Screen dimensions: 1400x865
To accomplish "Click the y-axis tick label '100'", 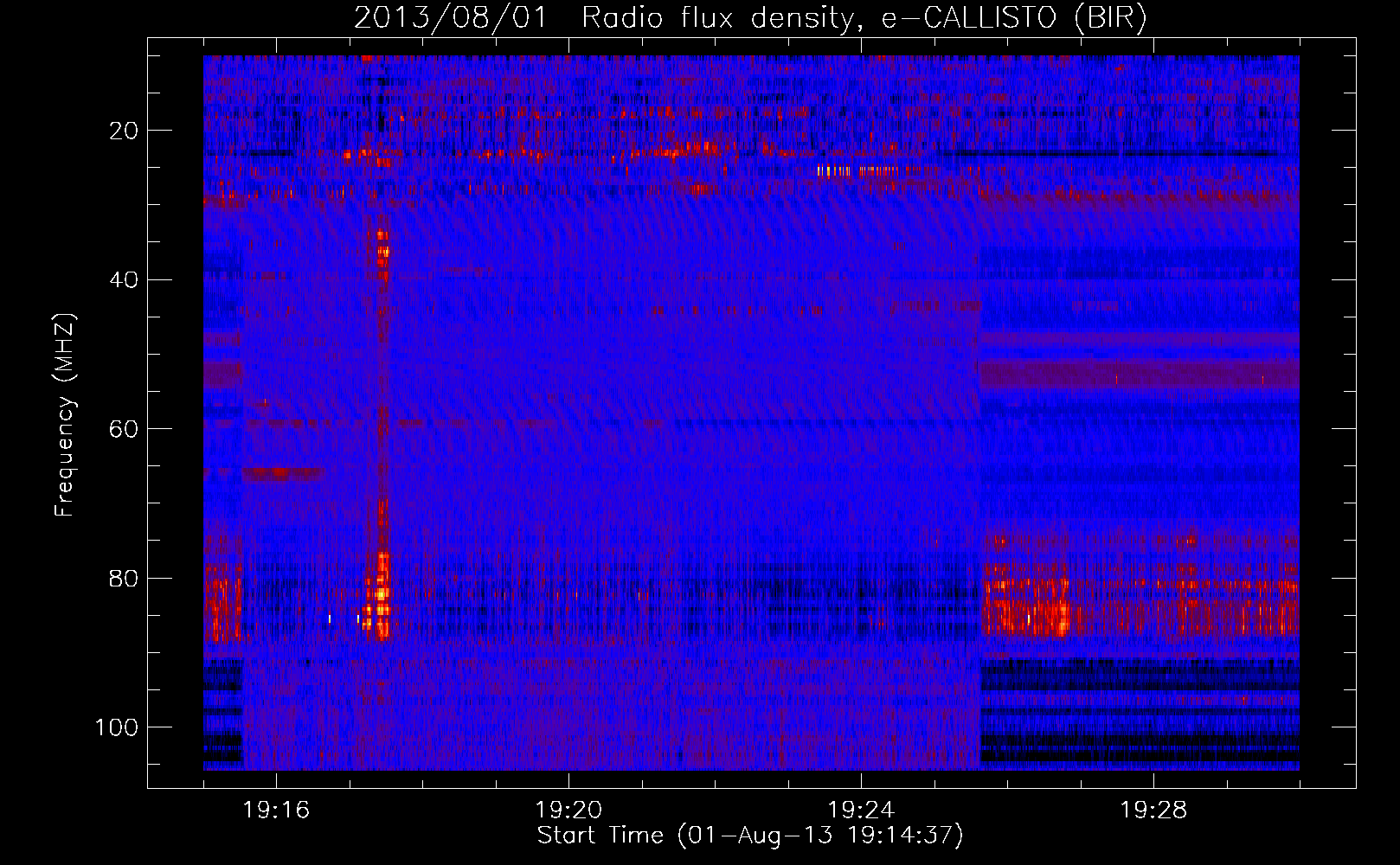I will pos(117,727).
